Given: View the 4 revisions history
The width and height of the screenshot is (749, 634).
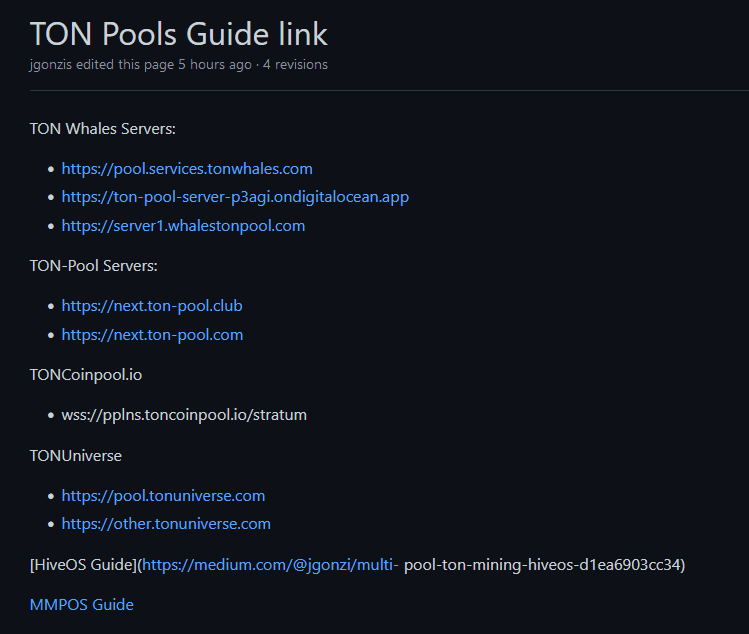Looking at the screenshot, I should [x=295, y=64].
